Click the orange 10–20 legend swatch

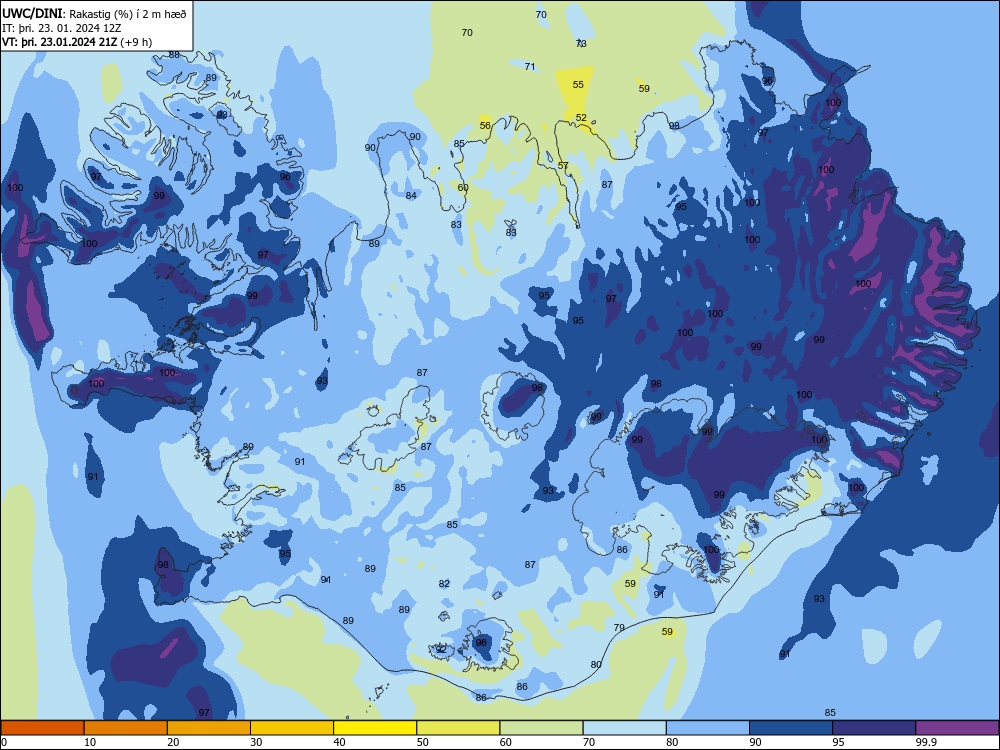[126, 728]
